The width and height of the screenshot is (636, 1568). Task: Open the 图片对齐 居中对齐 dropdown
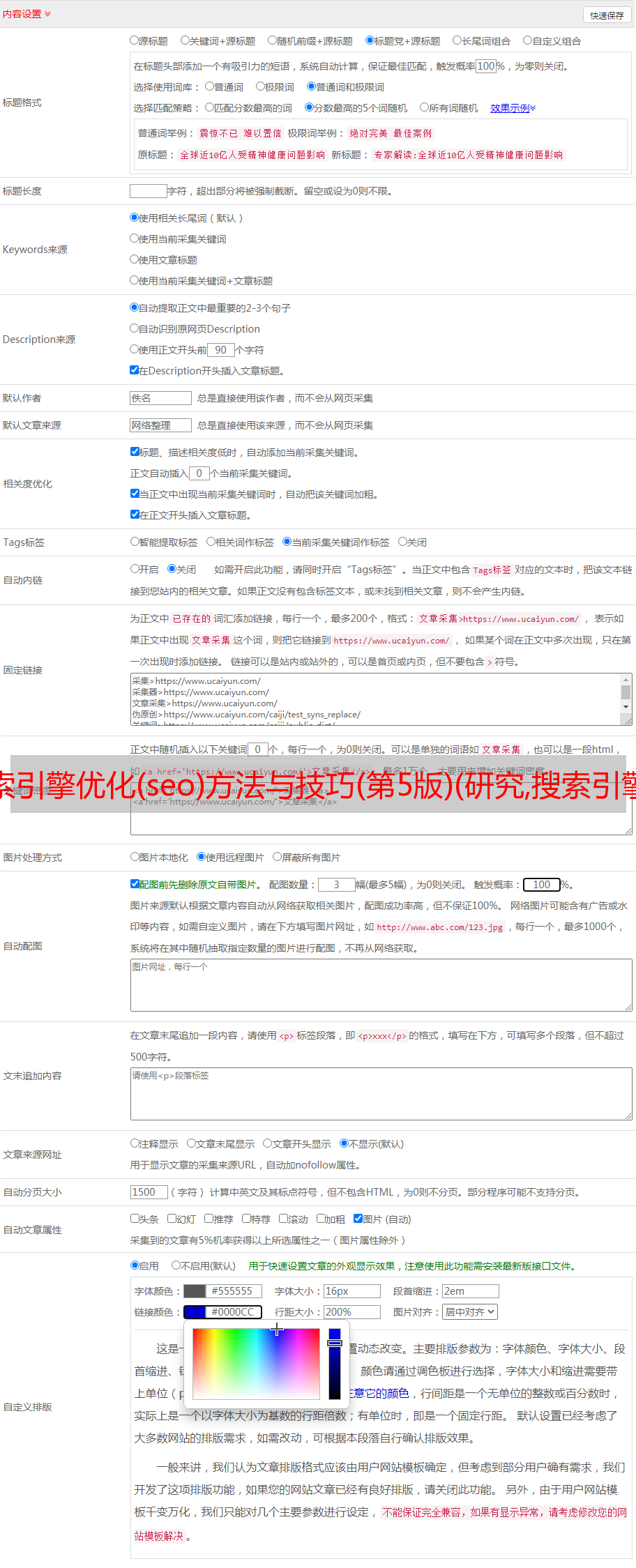click(x=471, y=1312)
